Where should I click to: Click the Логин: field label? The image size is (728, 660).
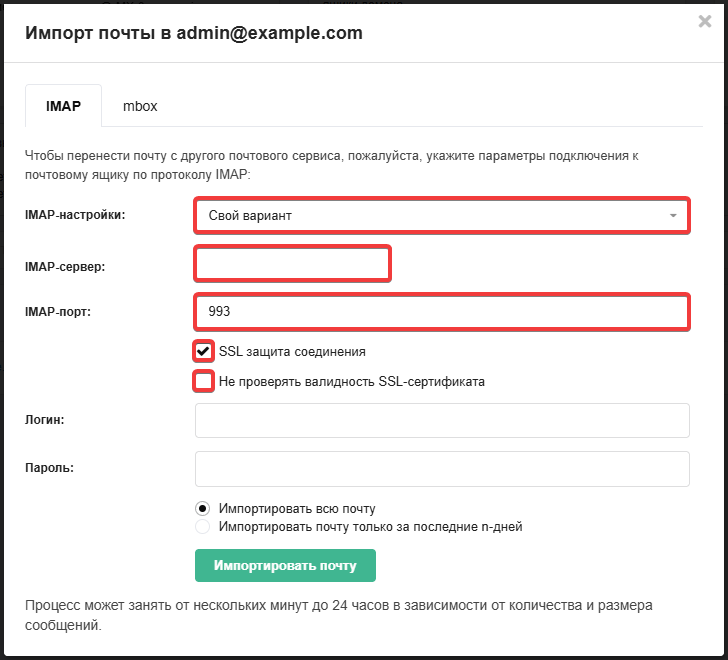tap(45, 420)
